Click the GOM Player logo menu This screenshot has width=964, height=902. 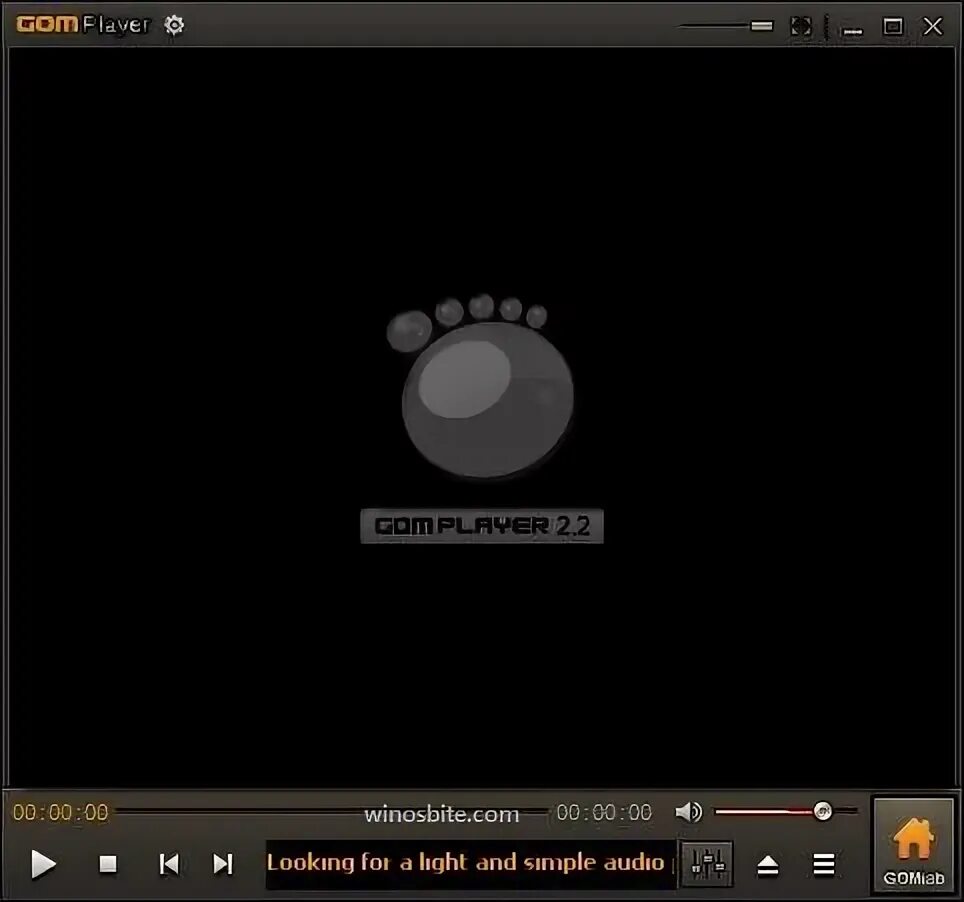83,25
